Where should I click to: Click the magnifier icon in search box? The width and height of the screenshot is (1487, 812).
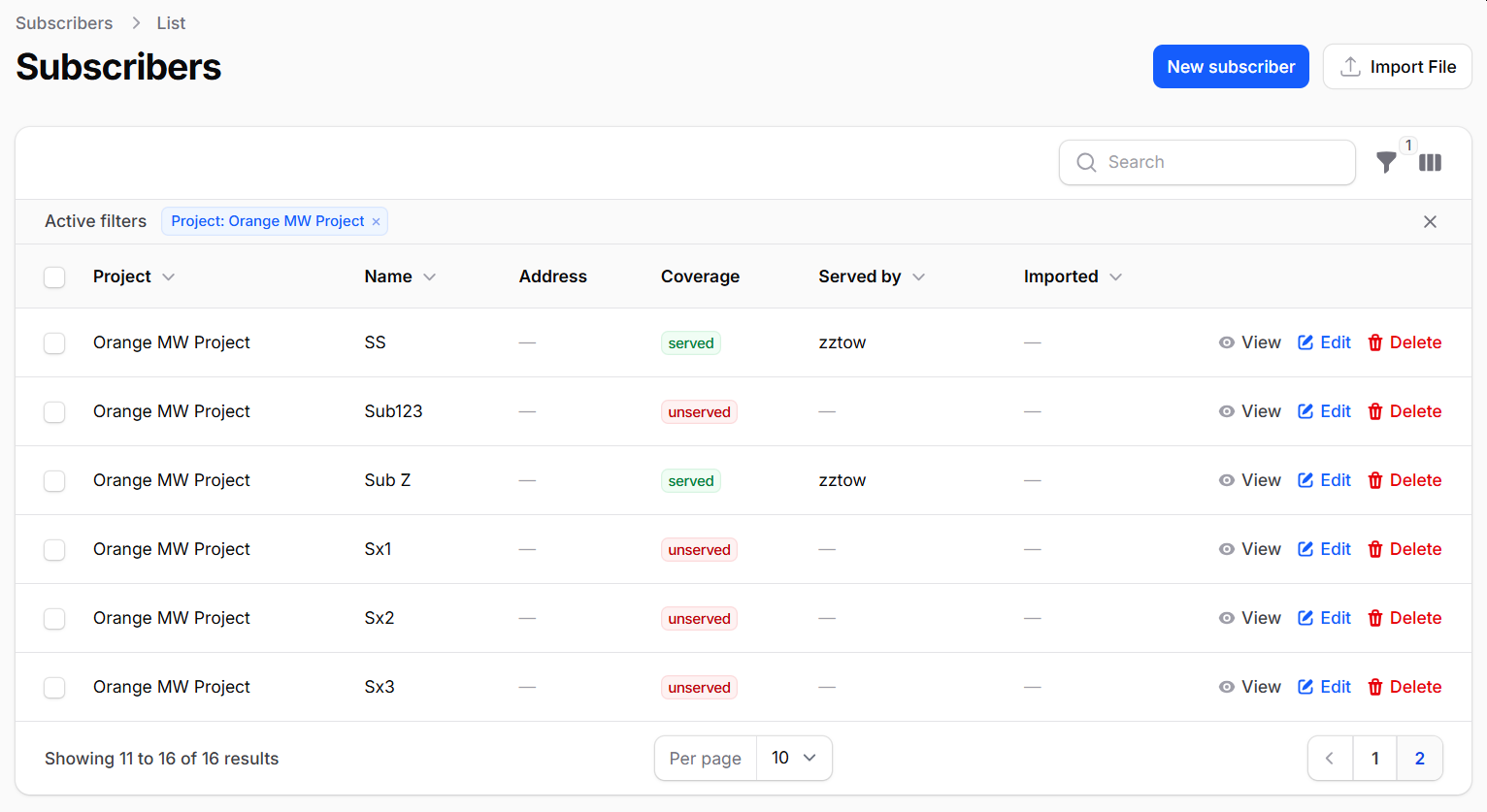click(1086, 163)
